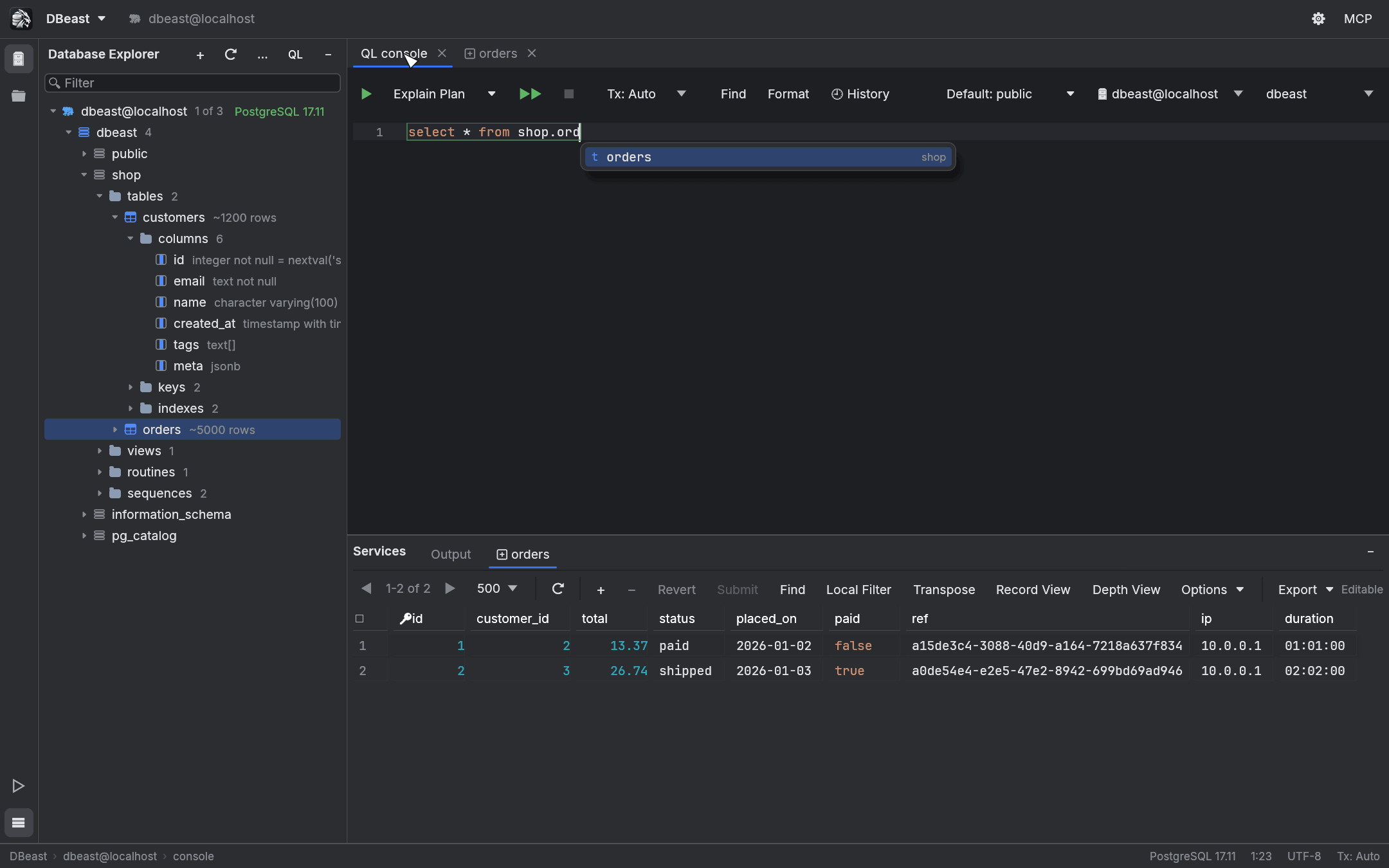Click the services panel icon at bottom left
This screenshot has width=1389, height=868.
pos(19,822)
